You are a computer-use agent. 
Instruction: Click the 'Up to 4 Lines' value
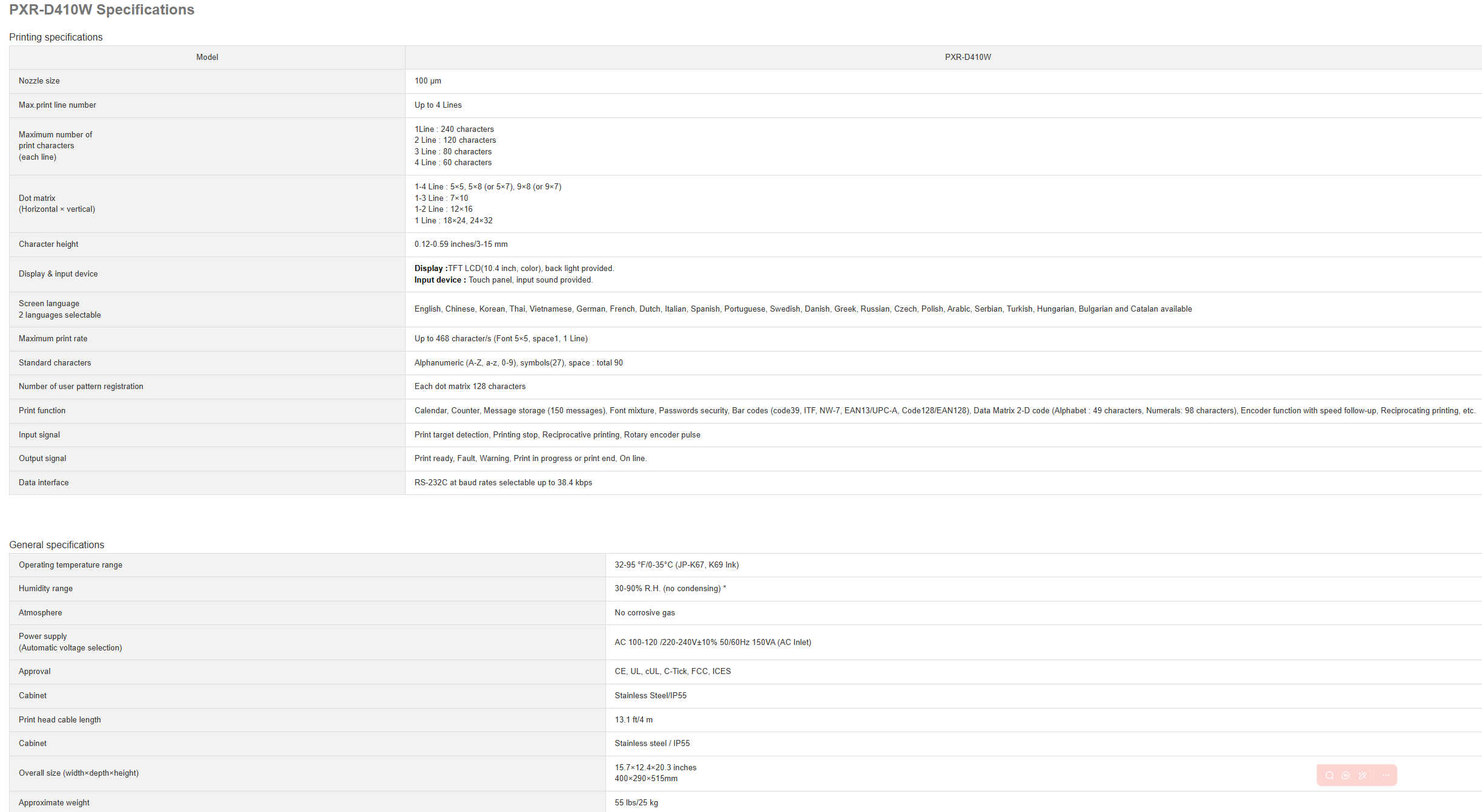pyautogui.click(x=438, y=105)
